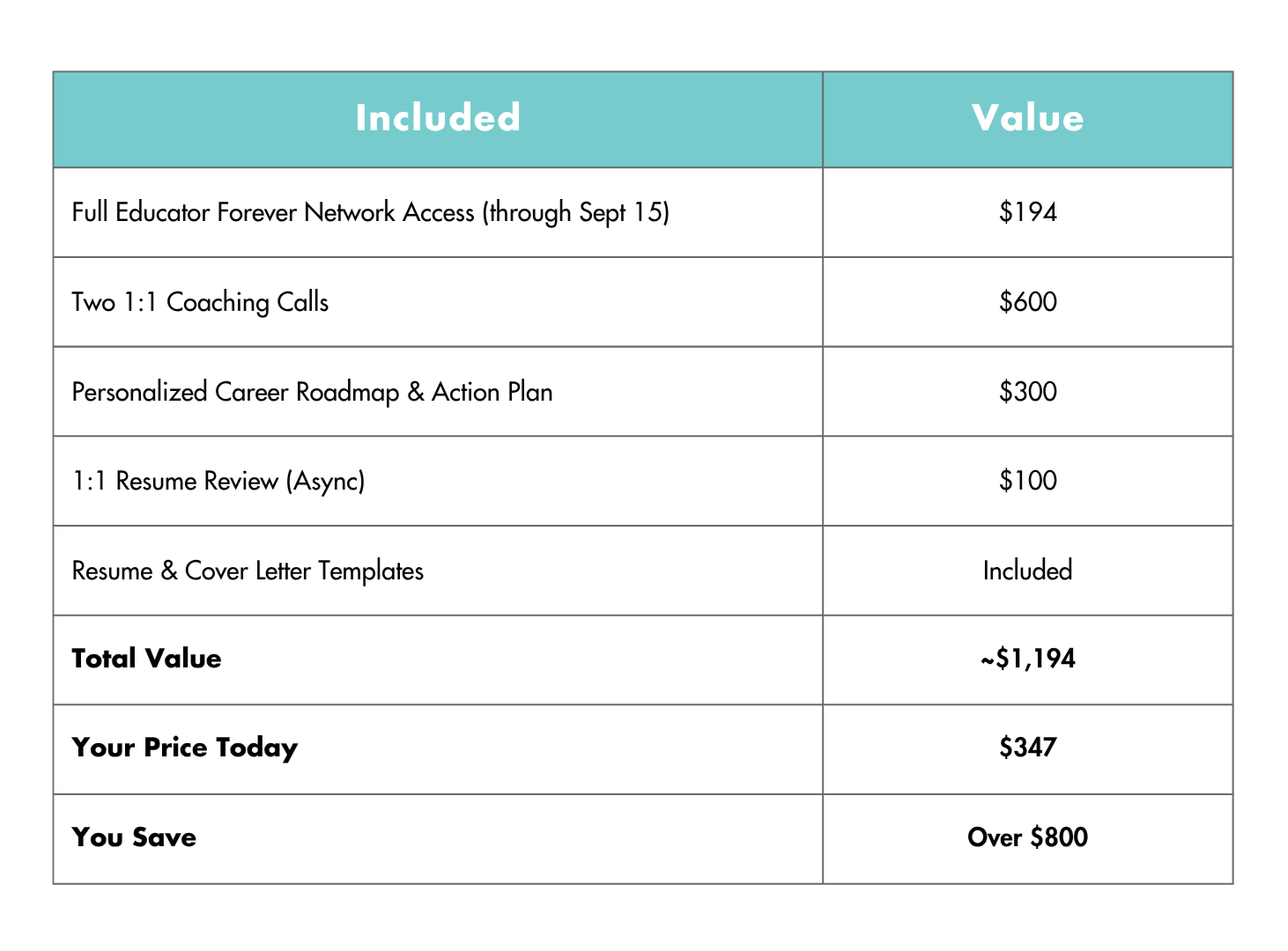
Task: Select the 1:1 Resume Review (Async) text
Action: click(x=218, y=481)
